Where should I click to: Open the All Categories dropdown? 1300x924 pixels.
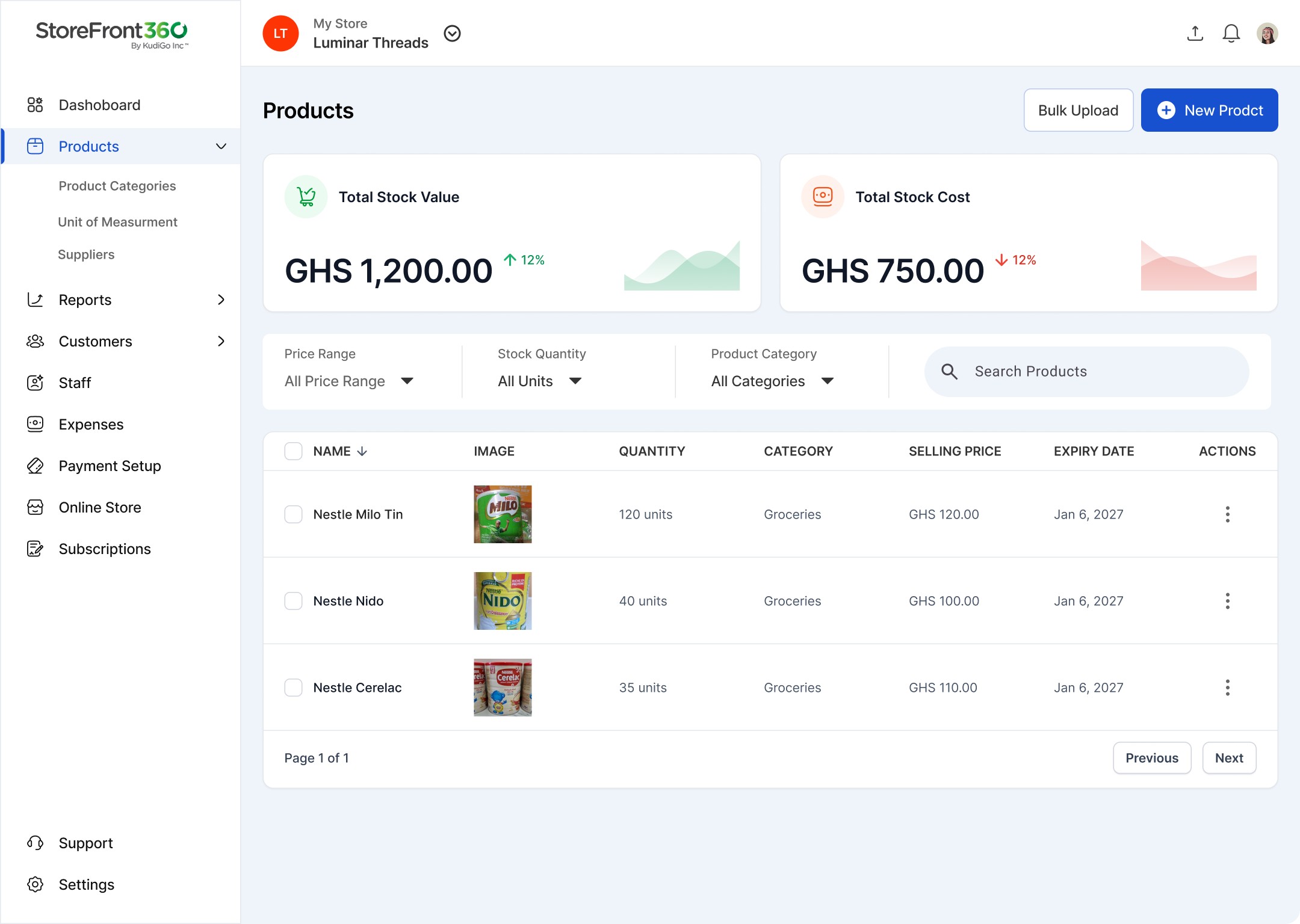pos(772,381)
